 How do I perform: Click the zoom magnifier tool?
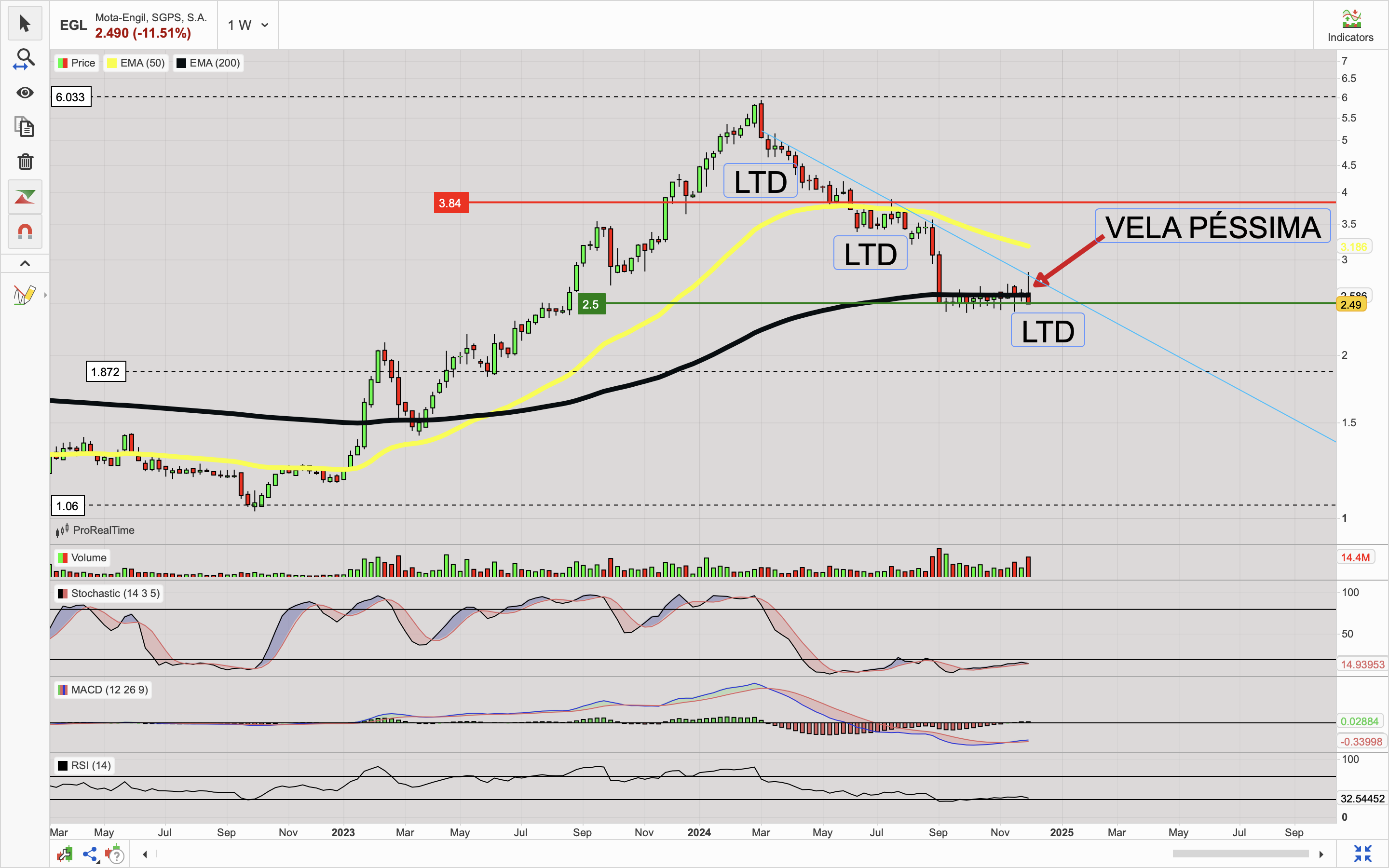point(24,58)
